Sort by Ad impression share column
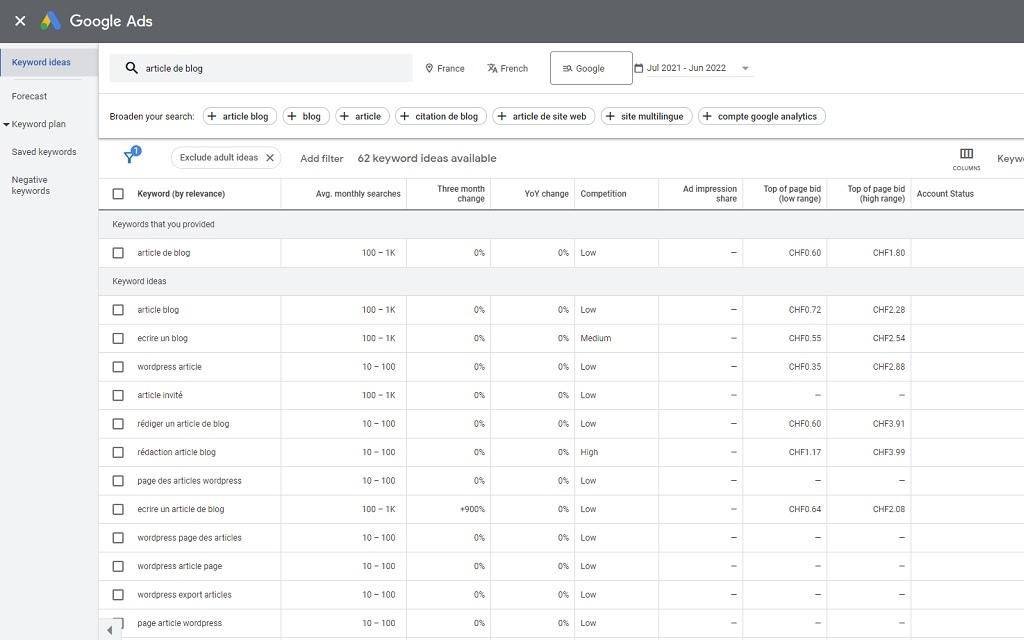1024x640 pixels. pos(710,193)
